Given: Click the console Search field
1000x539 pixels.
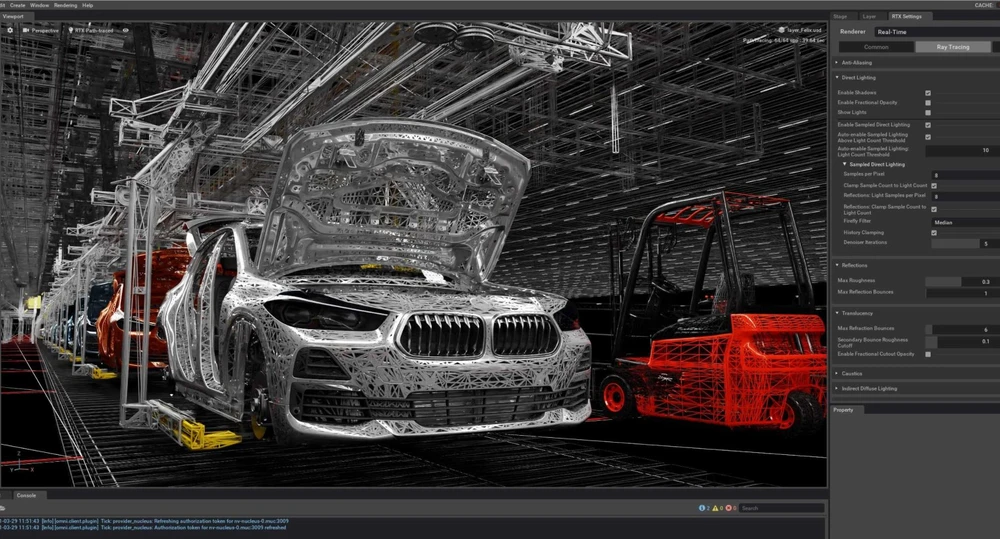Looking at the screenshot, I should 782,508.
